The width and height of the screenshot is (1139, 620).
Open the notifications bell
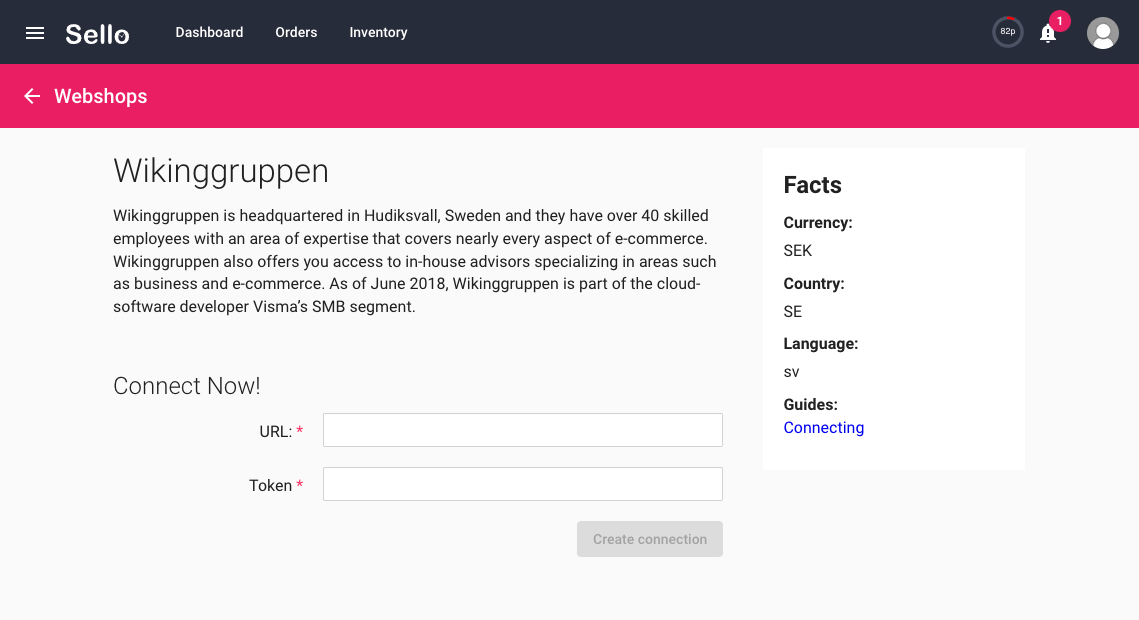click(x=1047, y=33)
